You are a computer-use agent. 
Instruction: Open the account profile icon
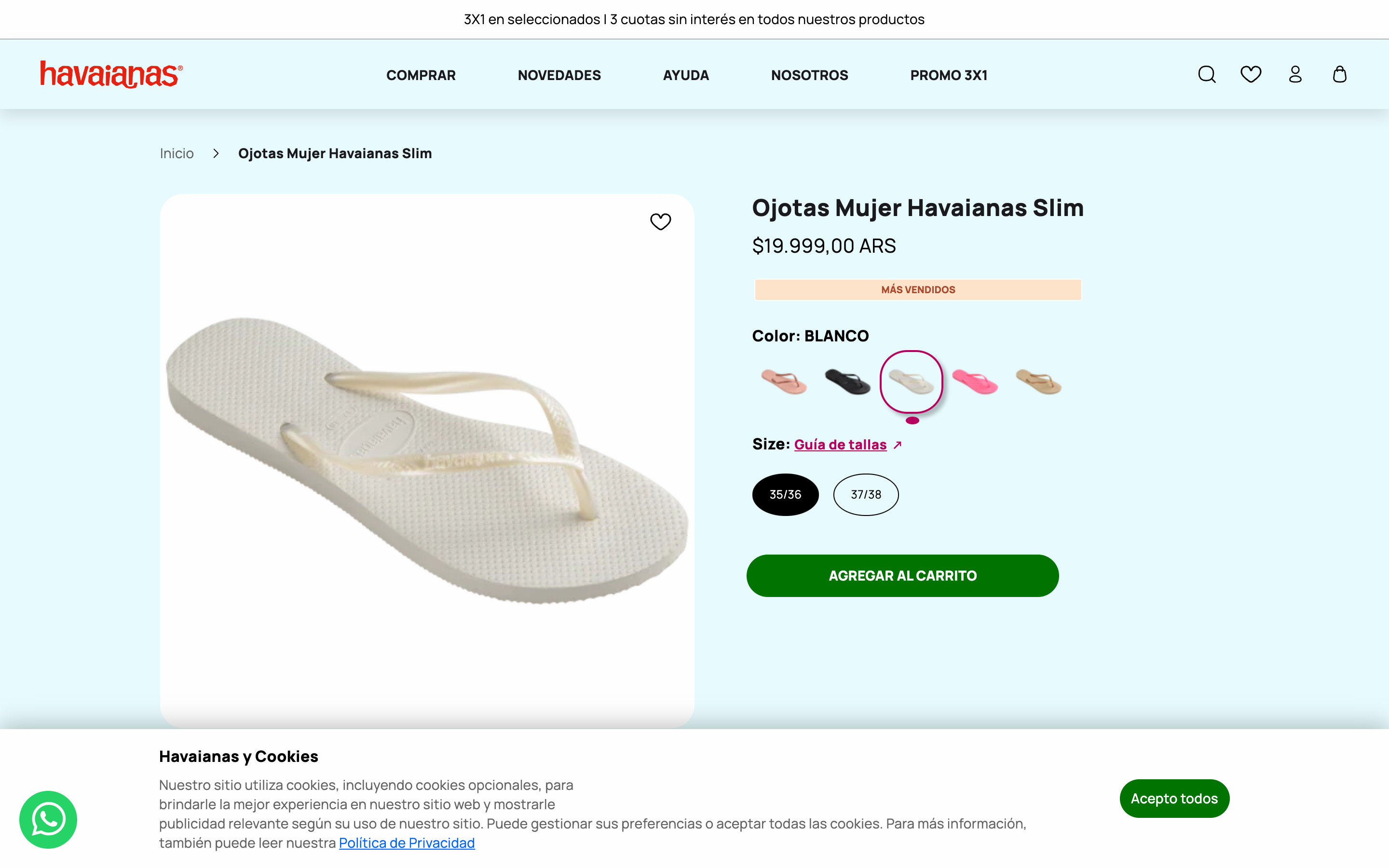(1295, 75)
